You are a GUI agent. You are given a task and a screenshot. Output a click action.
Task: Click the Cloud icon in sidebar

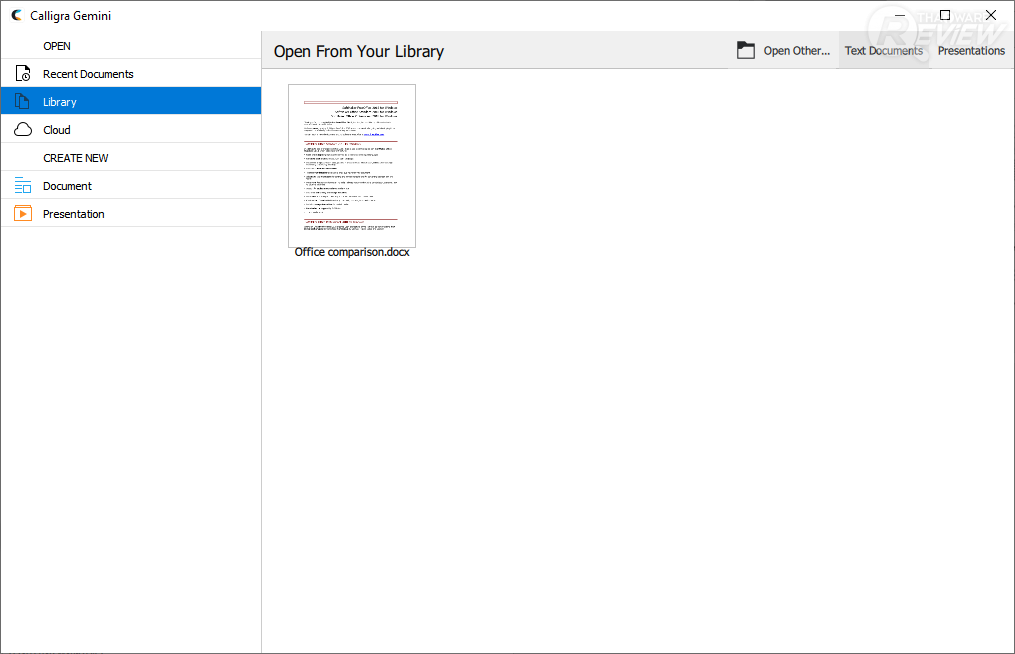coord(23,130)
